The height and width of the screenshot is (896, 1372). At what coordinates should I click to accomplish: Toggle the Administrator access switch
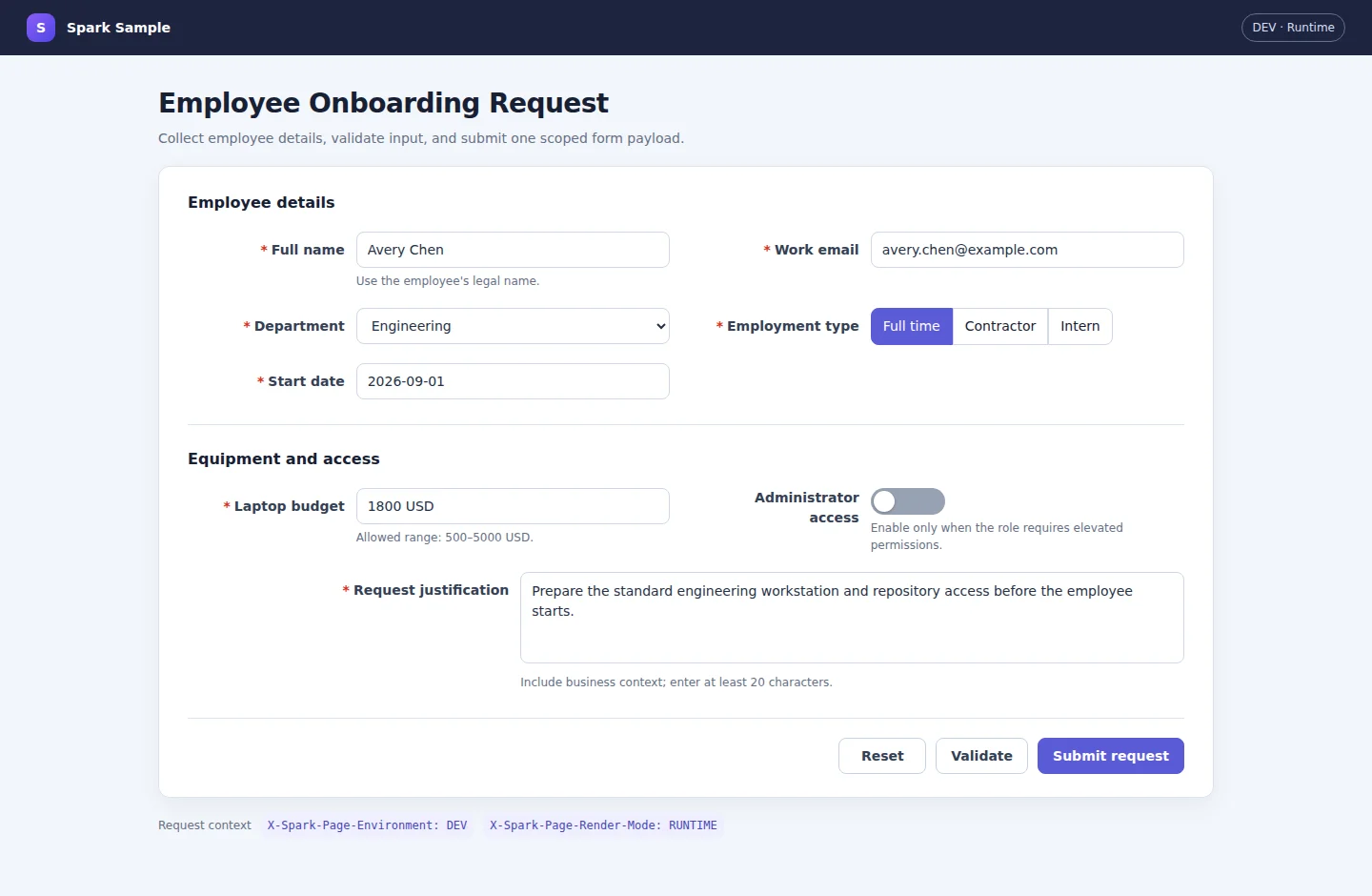(x=908, y=501)
